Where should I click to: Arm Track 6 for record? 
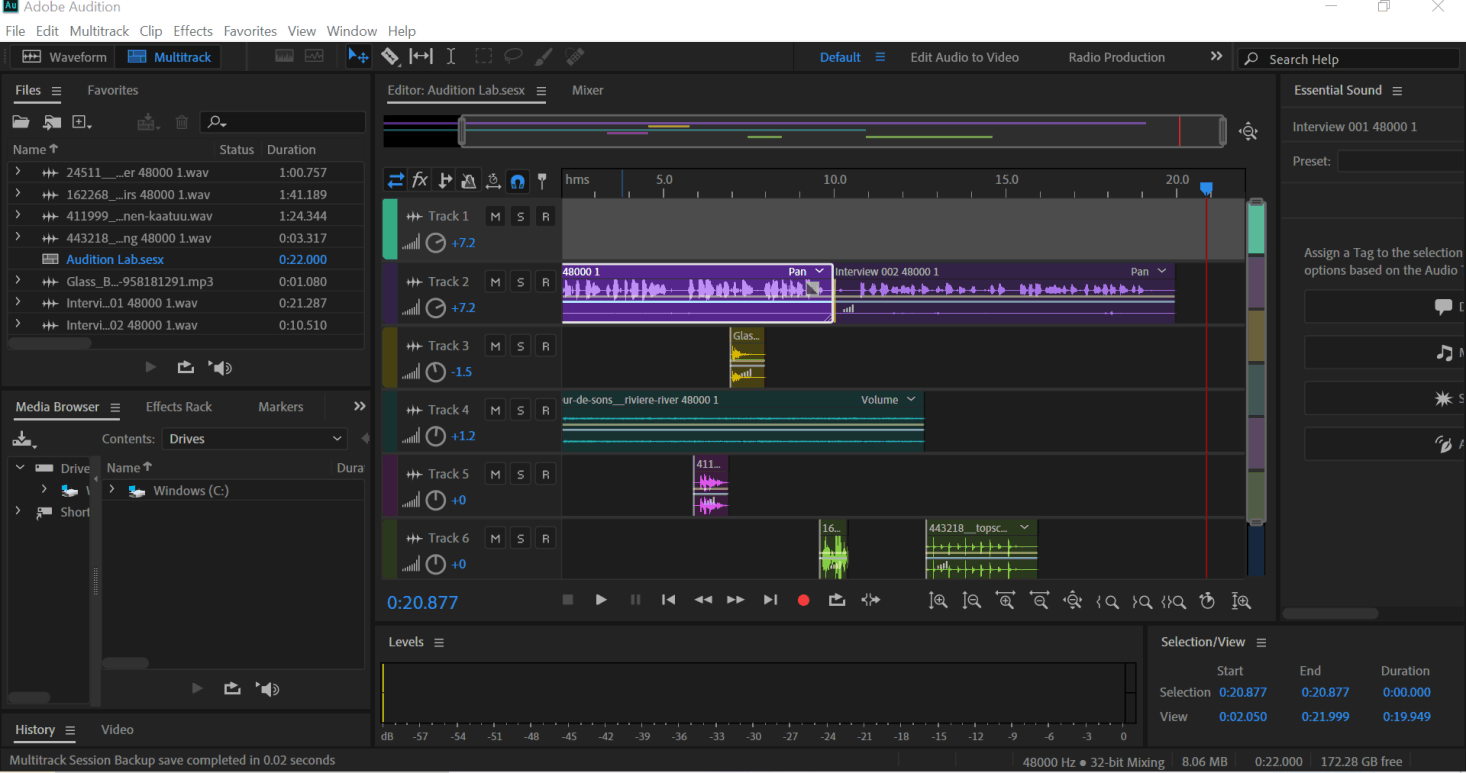pos(545,538)
